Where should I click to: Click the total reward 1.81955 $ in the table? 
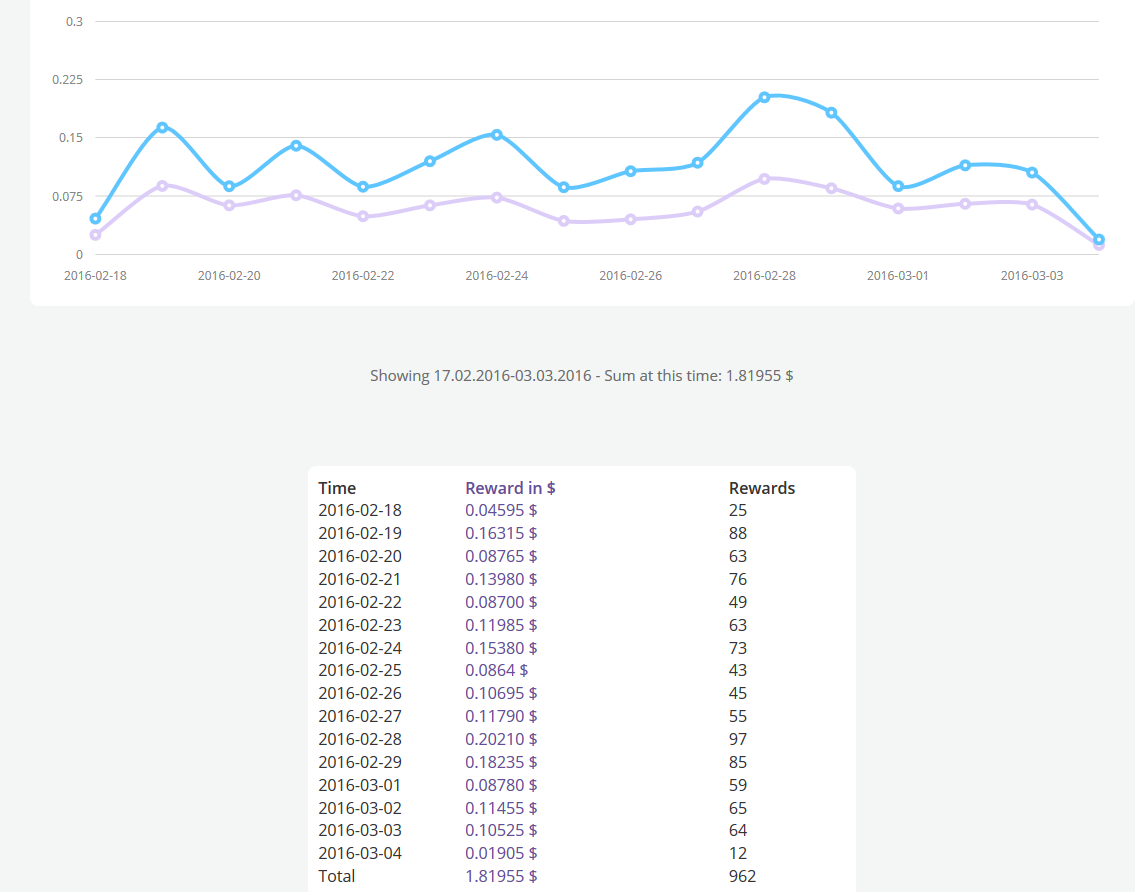[501, 876]
